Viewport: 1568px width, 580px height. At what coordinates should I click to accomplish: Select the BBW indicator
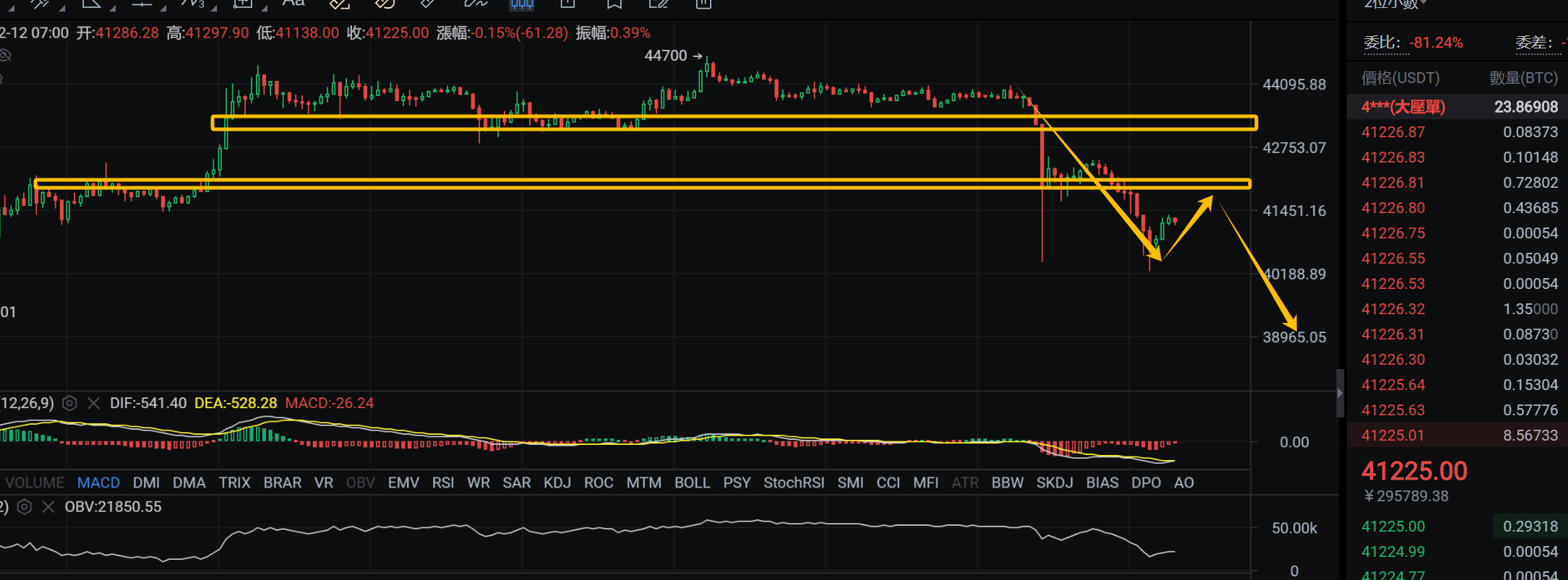pyautogui.click(x=1008, y=482)
